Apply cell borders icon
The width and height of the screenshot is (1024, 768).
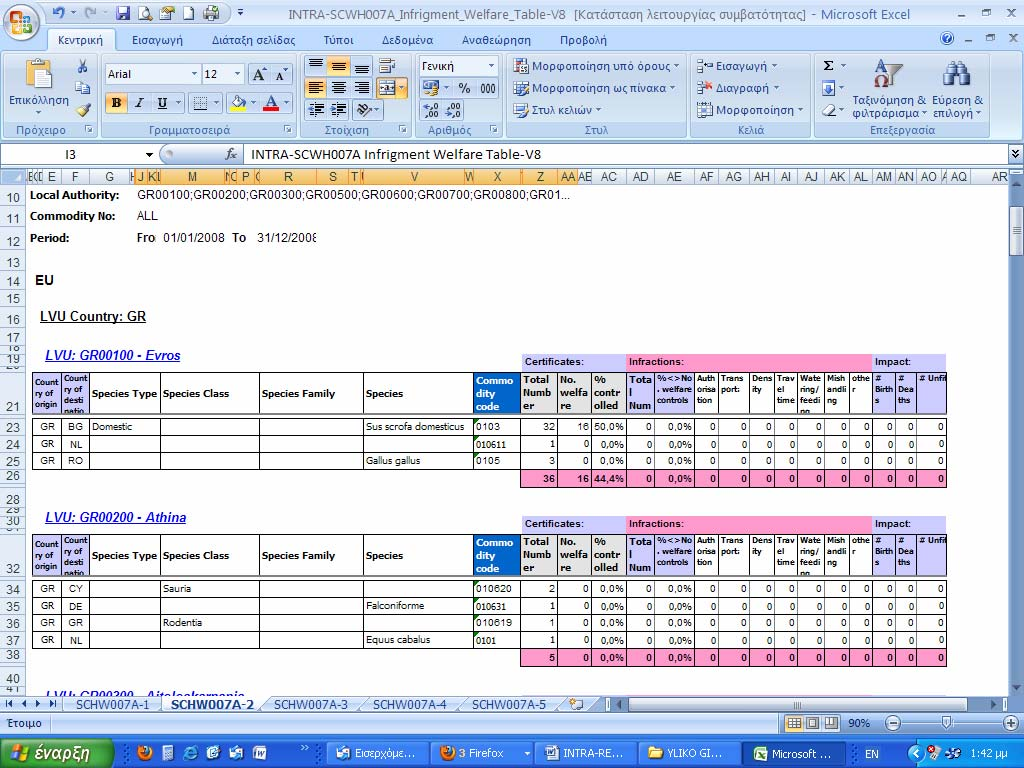tap(200, 103)
